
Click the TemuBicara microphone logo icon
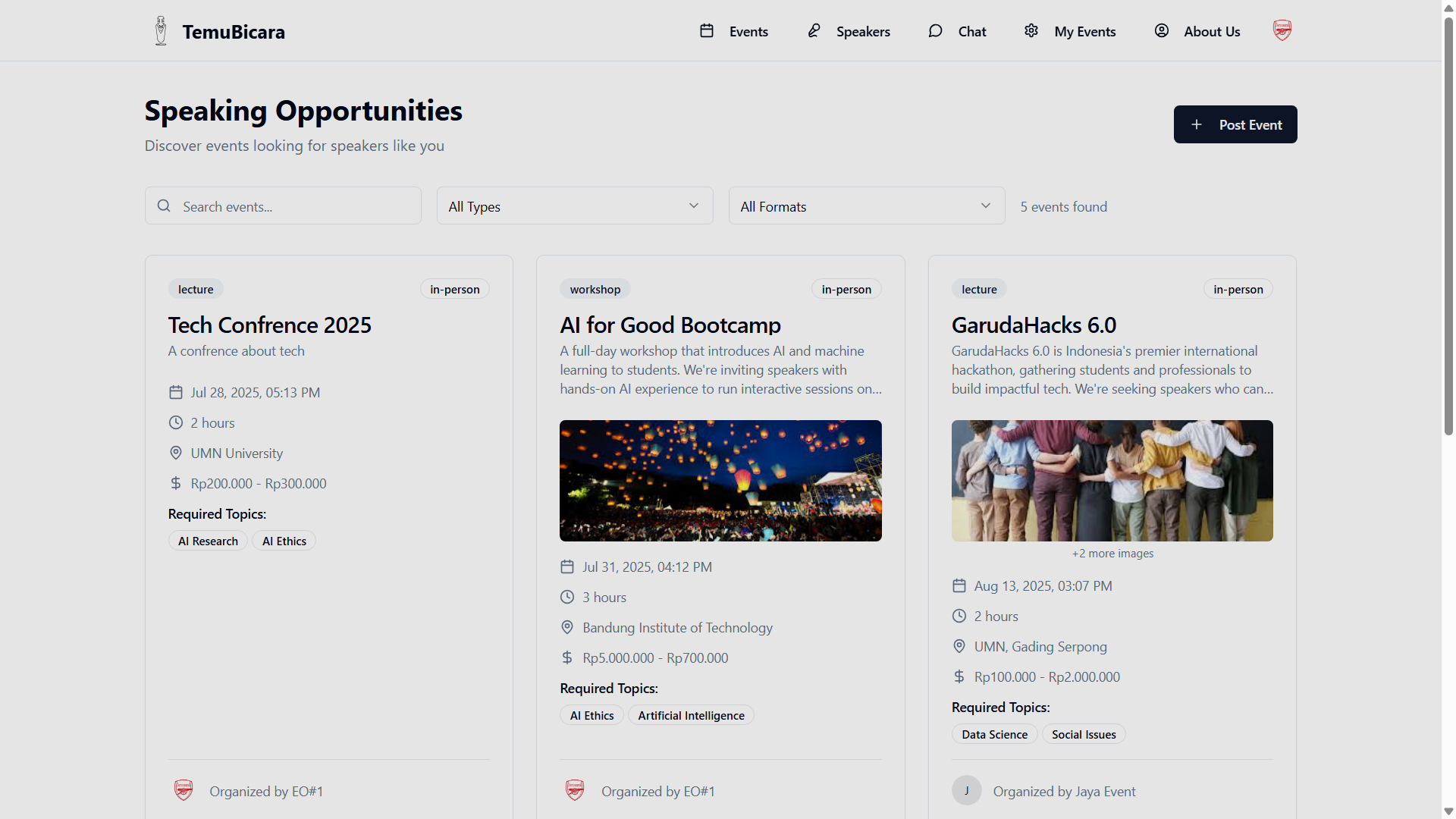pyautogui.click(x=161, y=31)
